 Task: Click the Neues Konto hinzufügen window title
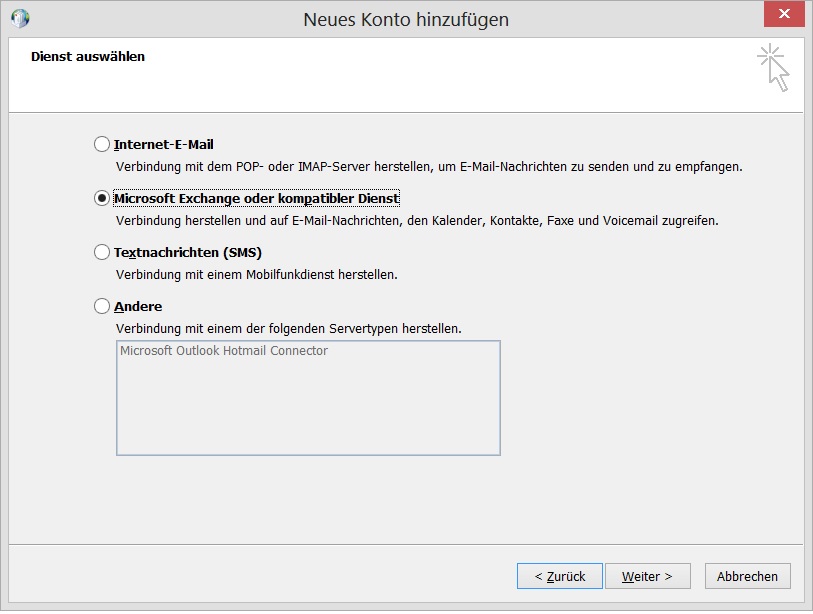[x=406, y=20]
